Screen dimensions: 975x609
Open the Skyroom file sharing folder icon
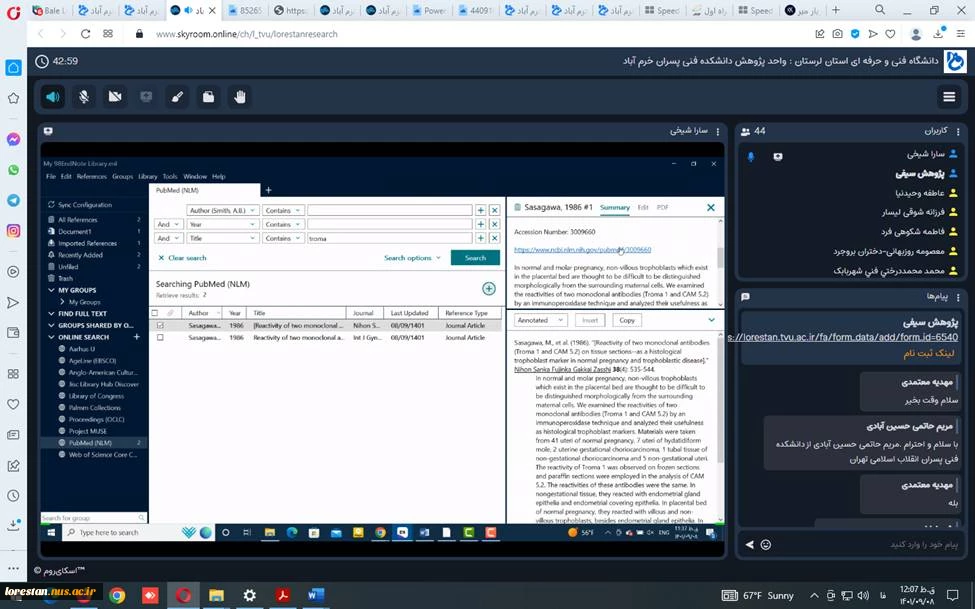point(208,97)
